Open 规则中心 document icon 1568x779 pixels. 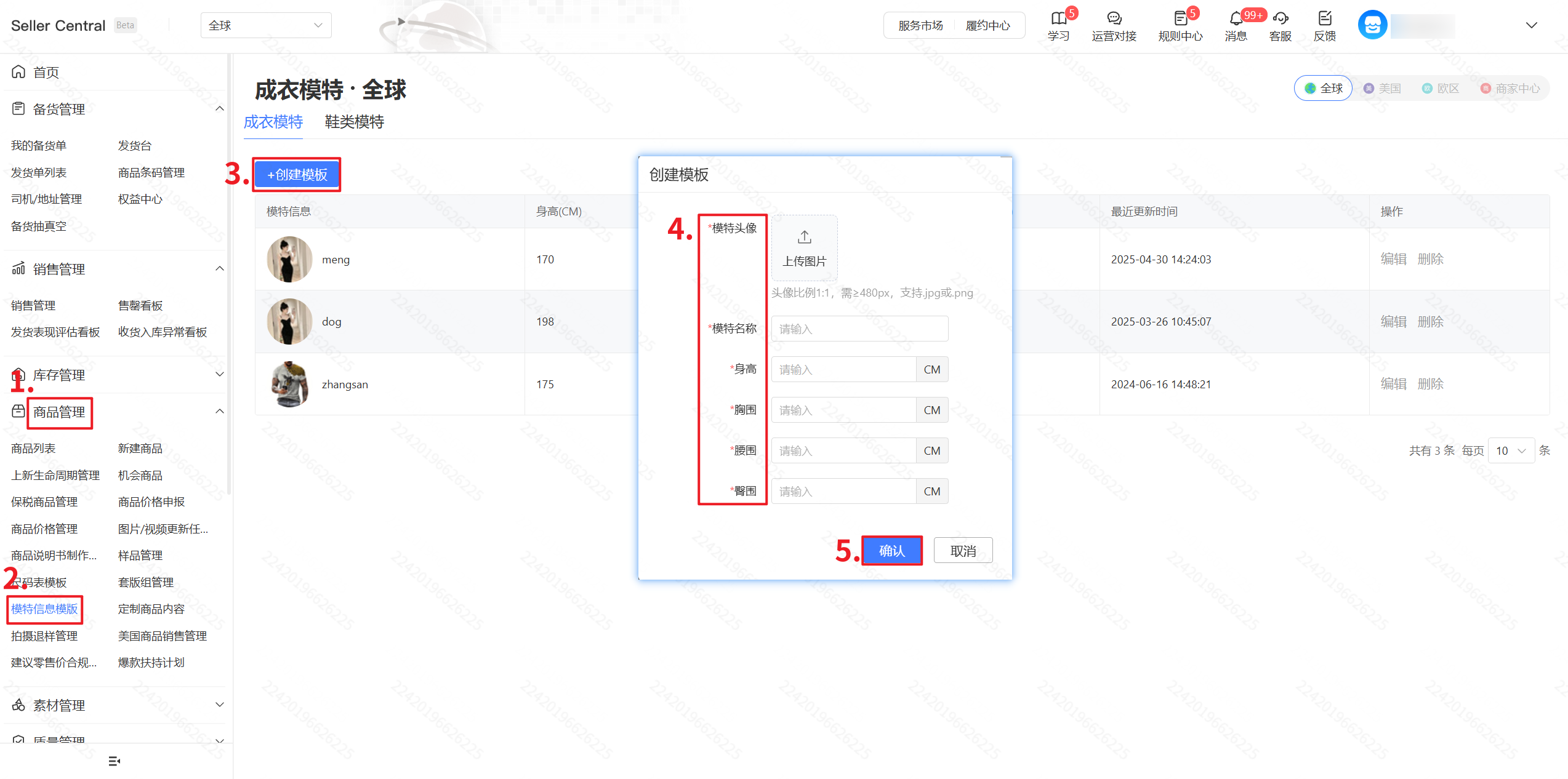click(1180, 18)
